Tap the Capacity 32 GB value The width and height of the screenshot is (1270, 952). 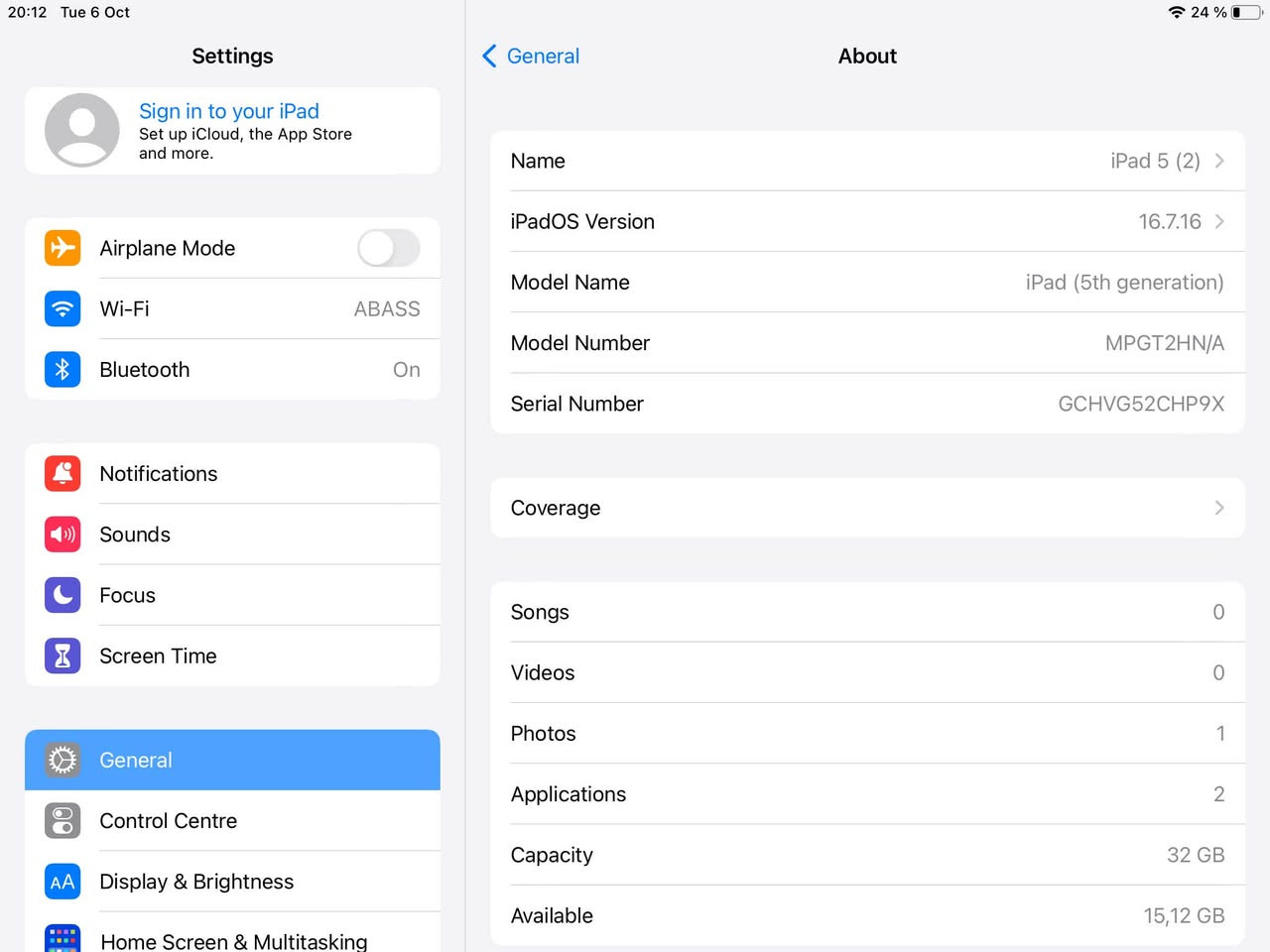pos(1196,855)
